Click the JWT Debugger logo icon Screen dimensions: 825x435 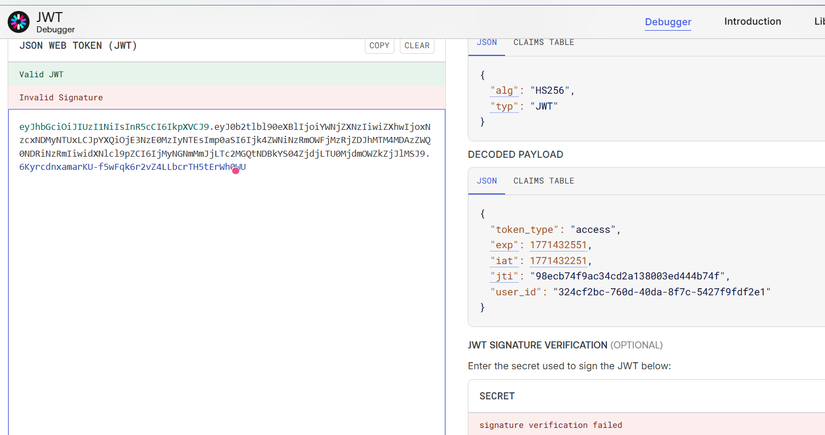pos(19,22)
